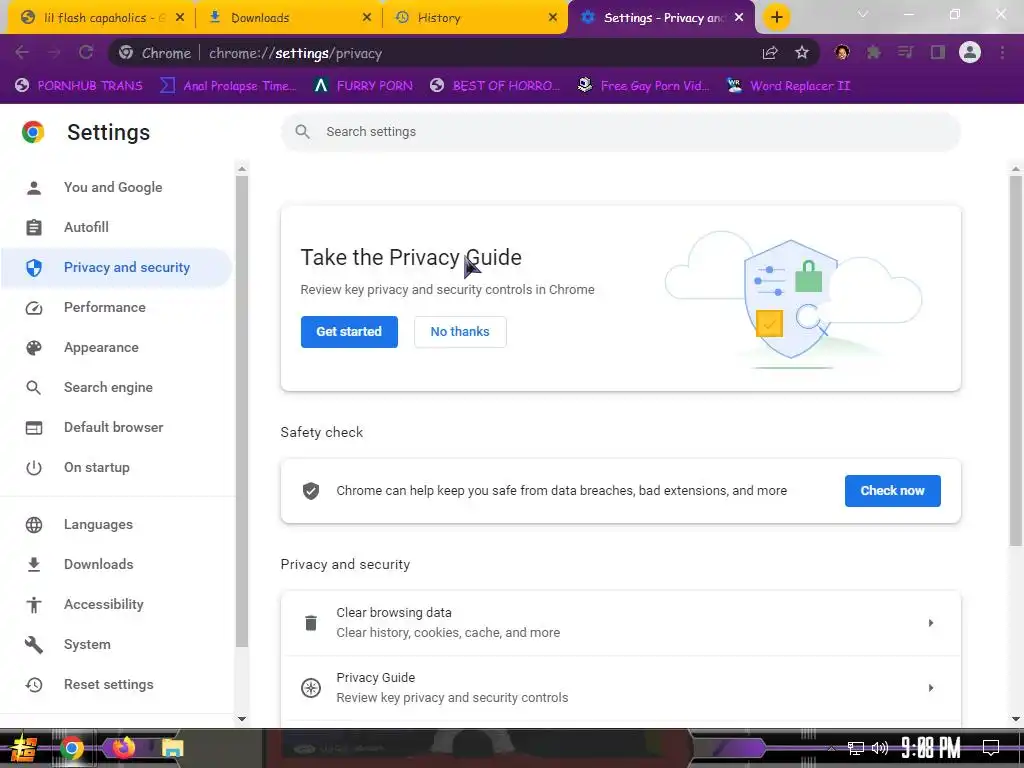Click sidebar scrollbar down arrow

point(242,719)
